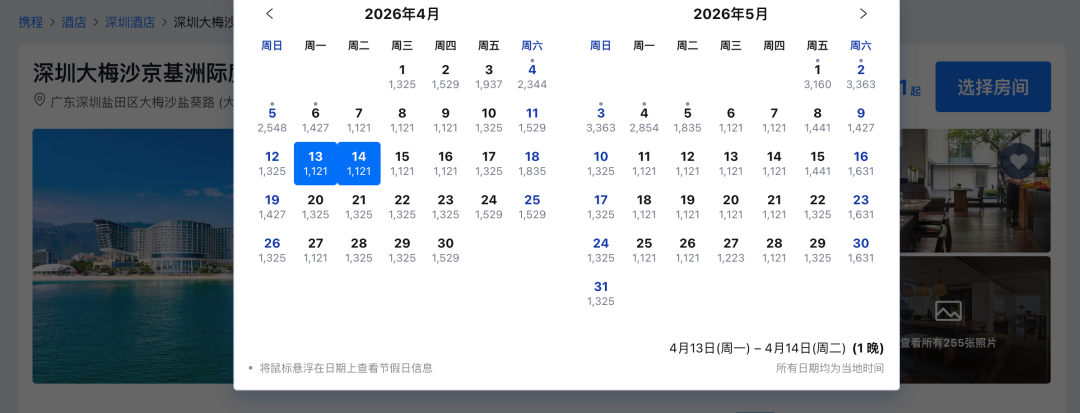Pick April 15 in the calendar
This screenshot has width=1080, height=413.
[x=402, y=163]
